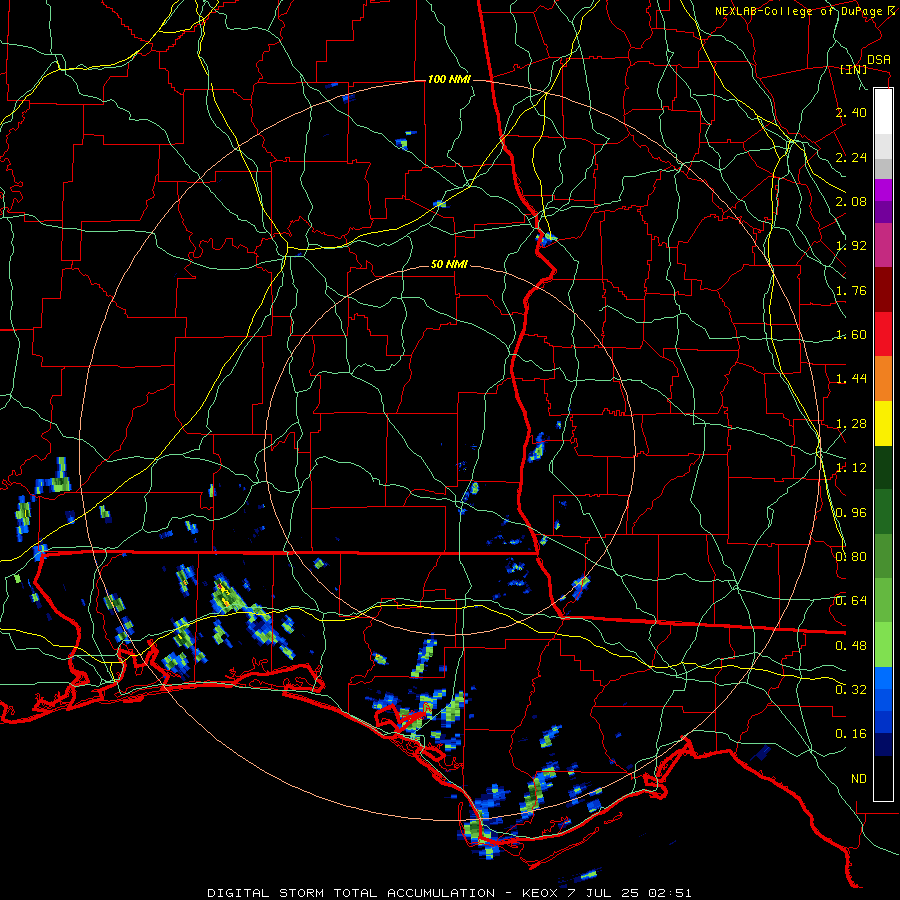Click the 100 NMI range ring label
Viewport: 900px width, 900px height.
tap(449, 79)
